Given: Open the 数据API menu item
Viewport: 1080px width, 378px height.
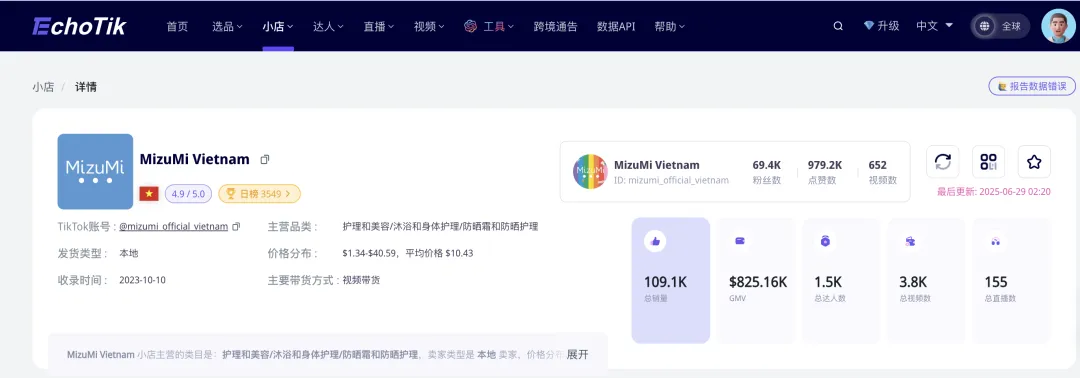Looking at the screenshot, I should pos(616,27).
